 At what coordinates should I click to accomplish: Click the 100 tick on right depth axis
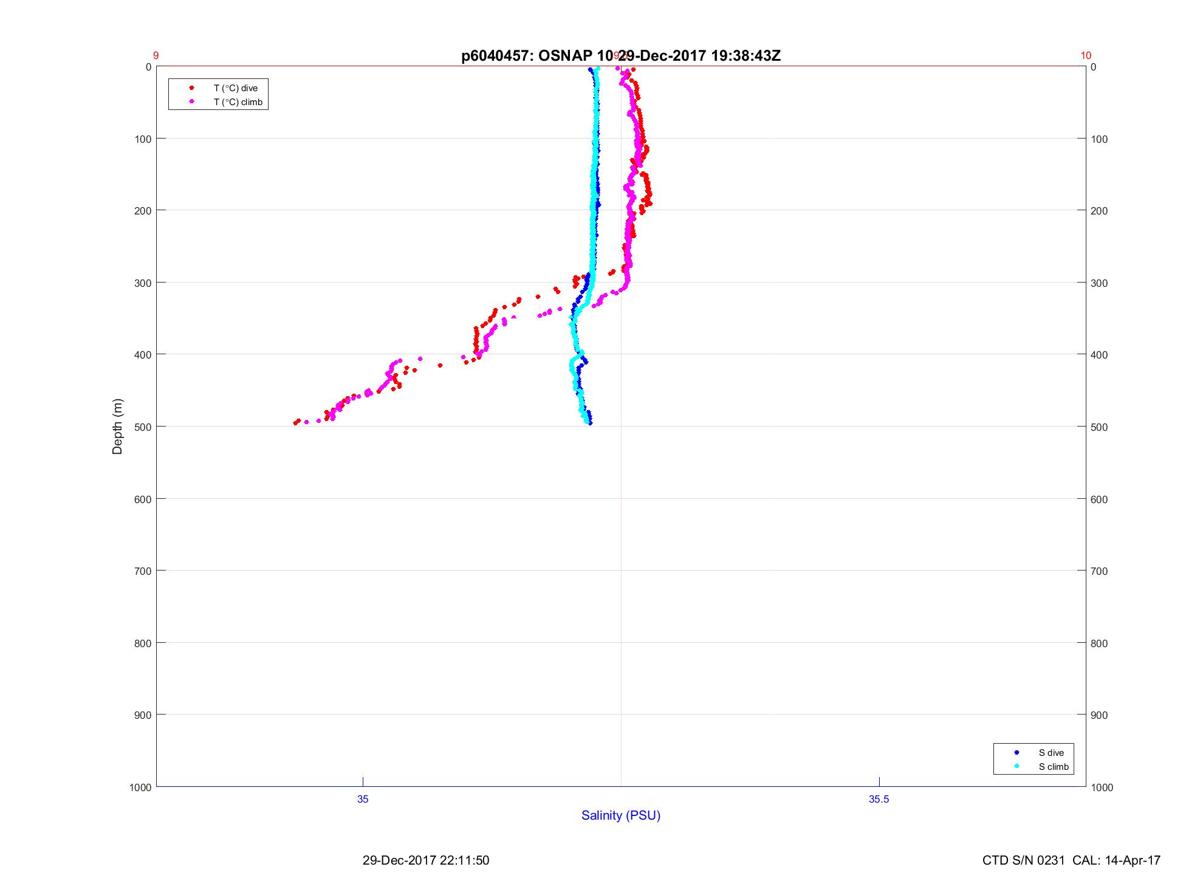tap(1100, 139)
